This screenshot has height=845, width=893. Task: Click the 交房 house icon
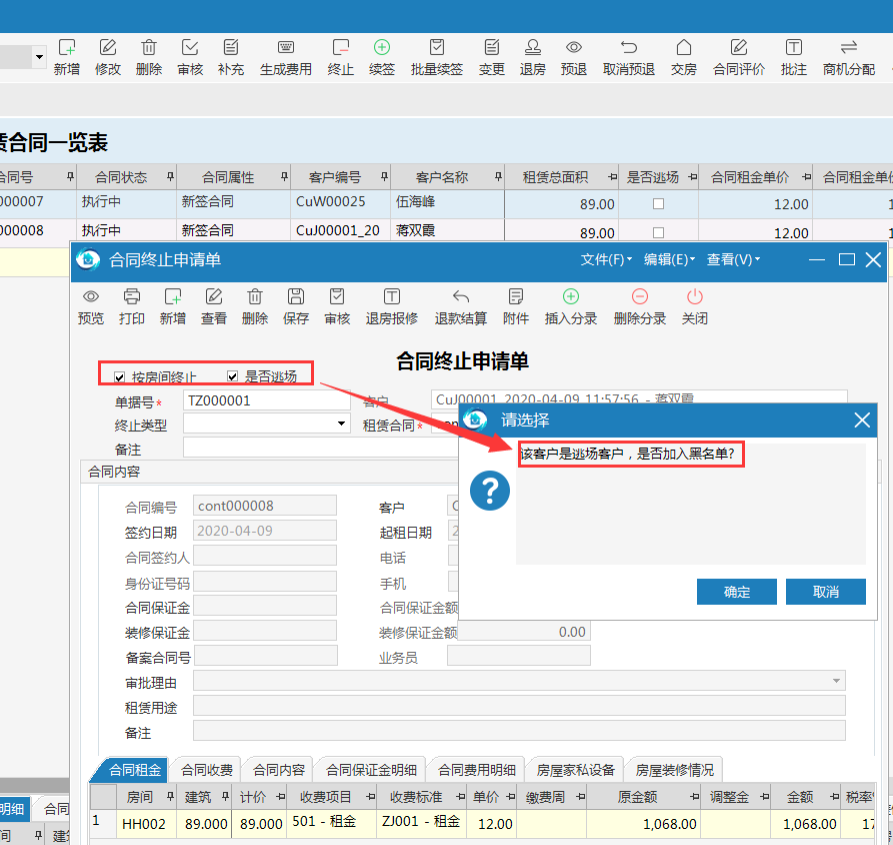(683, 47)
